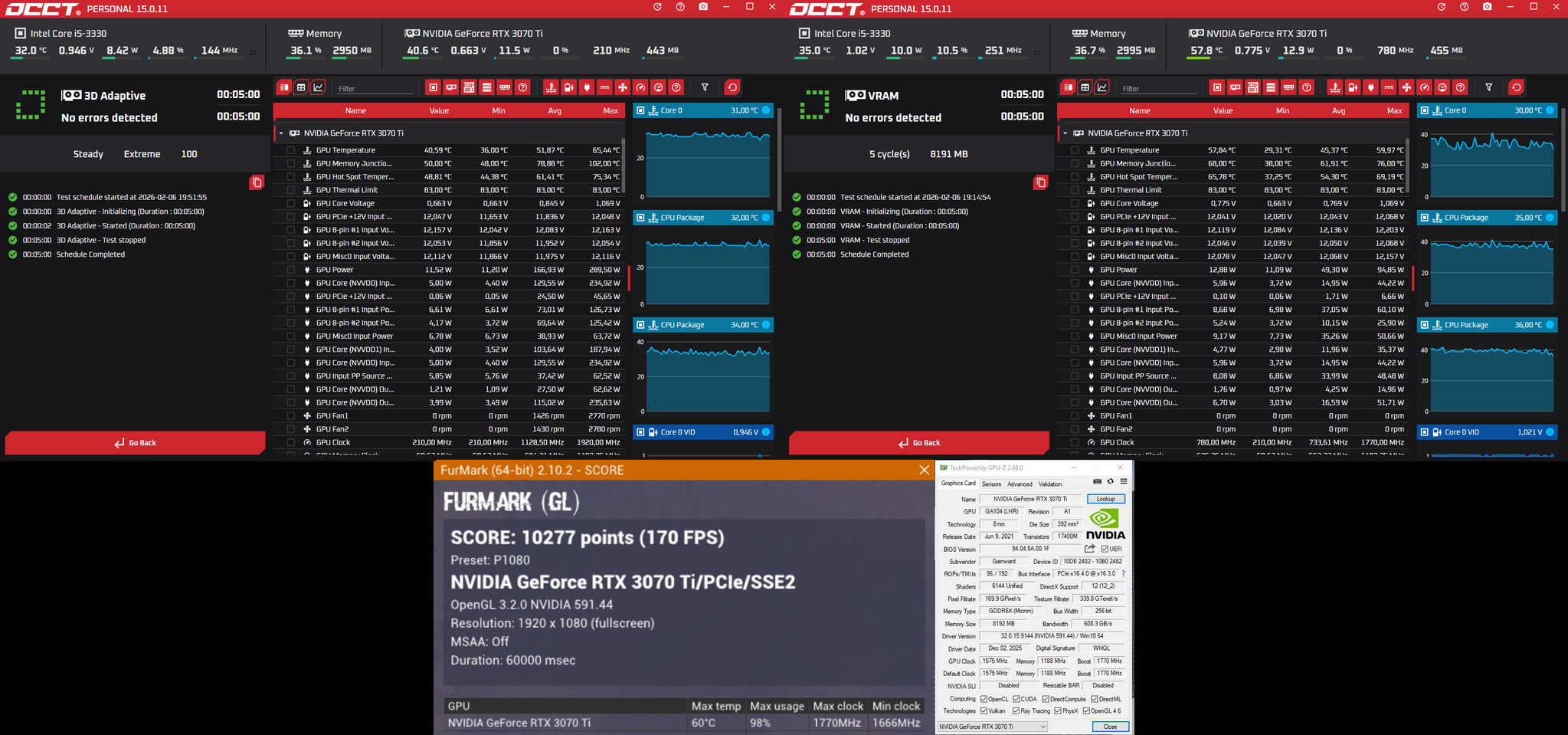Check GPU Temperature row in VRAM window
Viewport: 1568px width, 735px height.
tap(1075, 150)
